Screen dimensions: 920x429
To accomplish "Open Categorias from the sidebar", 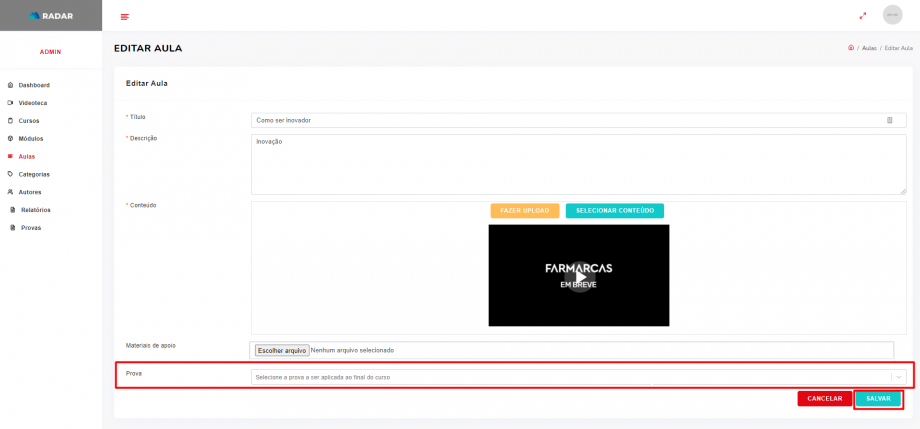I will pyautogui.click(x=33, y=174).
